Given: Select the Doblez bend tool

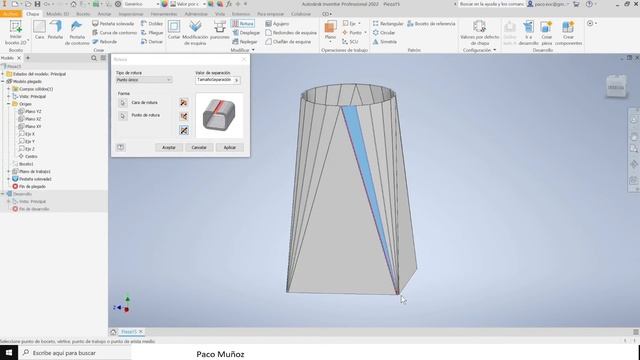Looking at the screenshot, I should point(151,24).
